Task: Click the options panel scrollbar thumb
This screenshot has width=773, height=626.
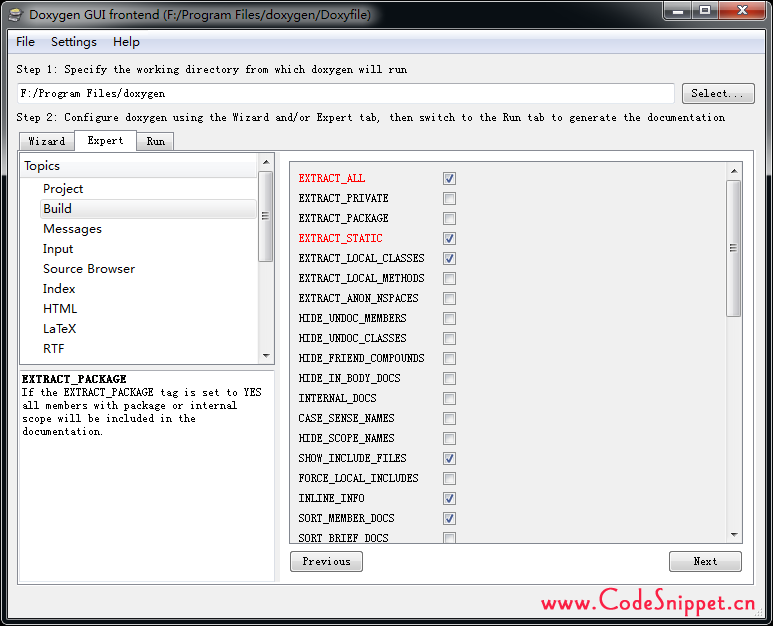Action: (734, 248)
